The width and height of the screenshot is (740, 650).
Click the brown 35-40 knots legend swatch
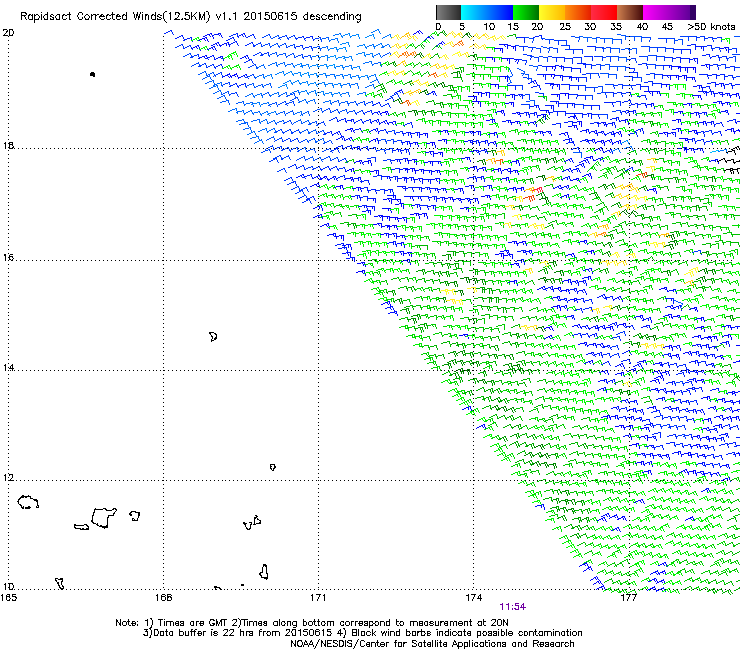630,12
